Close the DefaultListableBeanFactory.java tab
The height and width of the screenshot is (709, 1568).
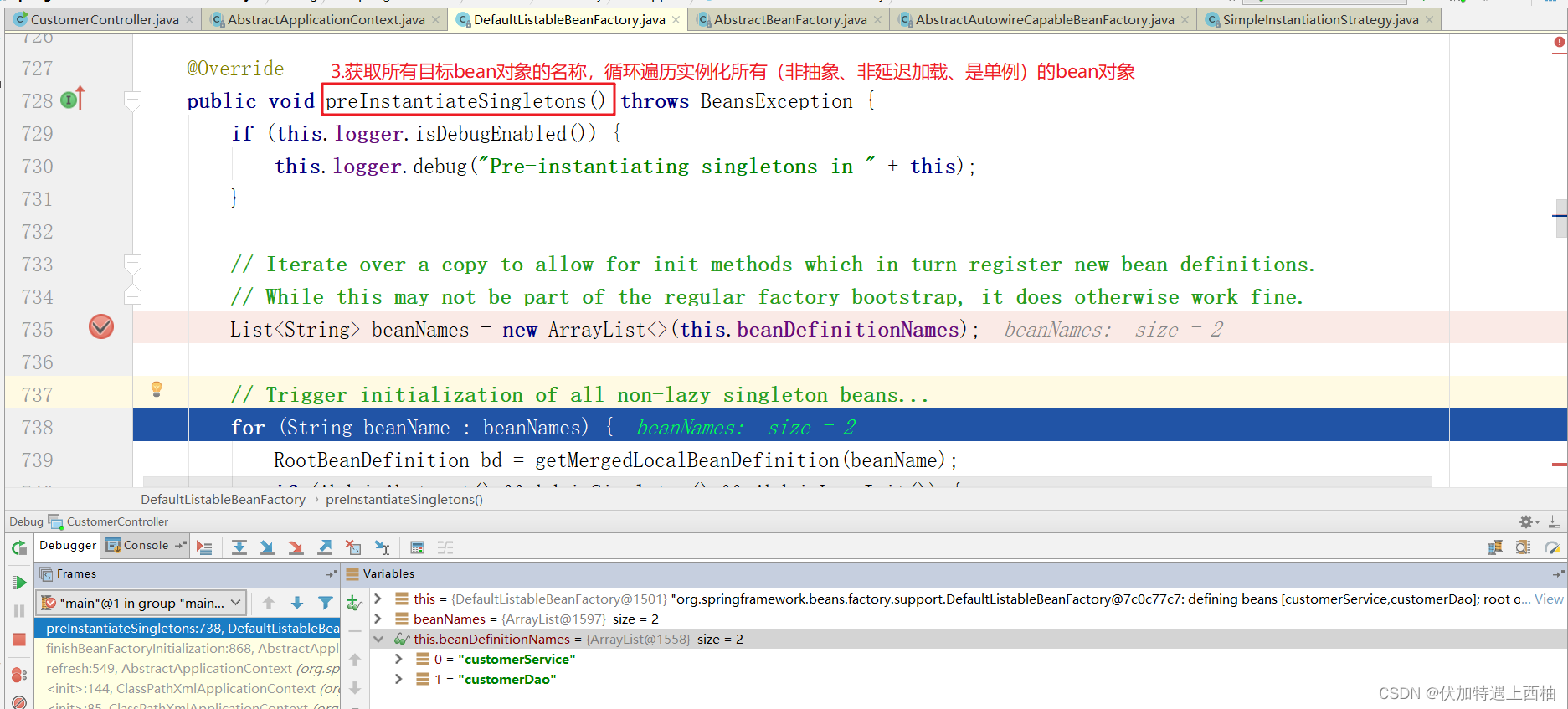pos(676,20)
